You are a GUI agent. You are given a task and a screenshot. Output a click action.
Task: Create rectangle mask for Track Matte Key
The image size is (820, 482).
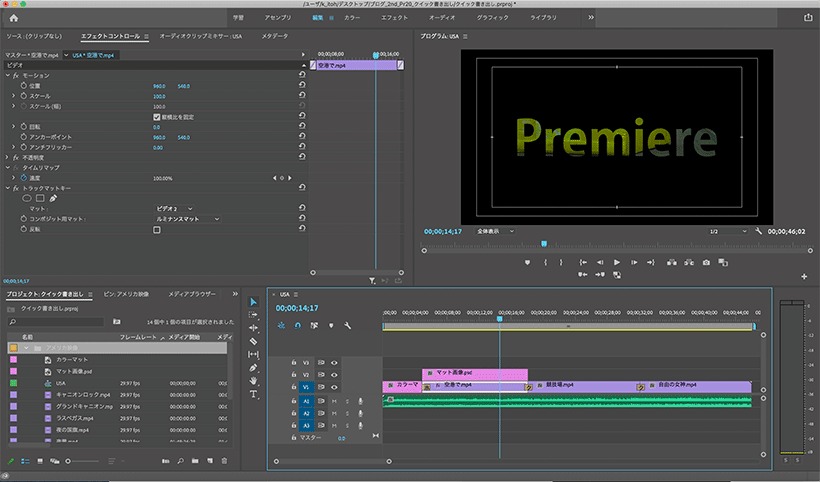tap(40, 198)
